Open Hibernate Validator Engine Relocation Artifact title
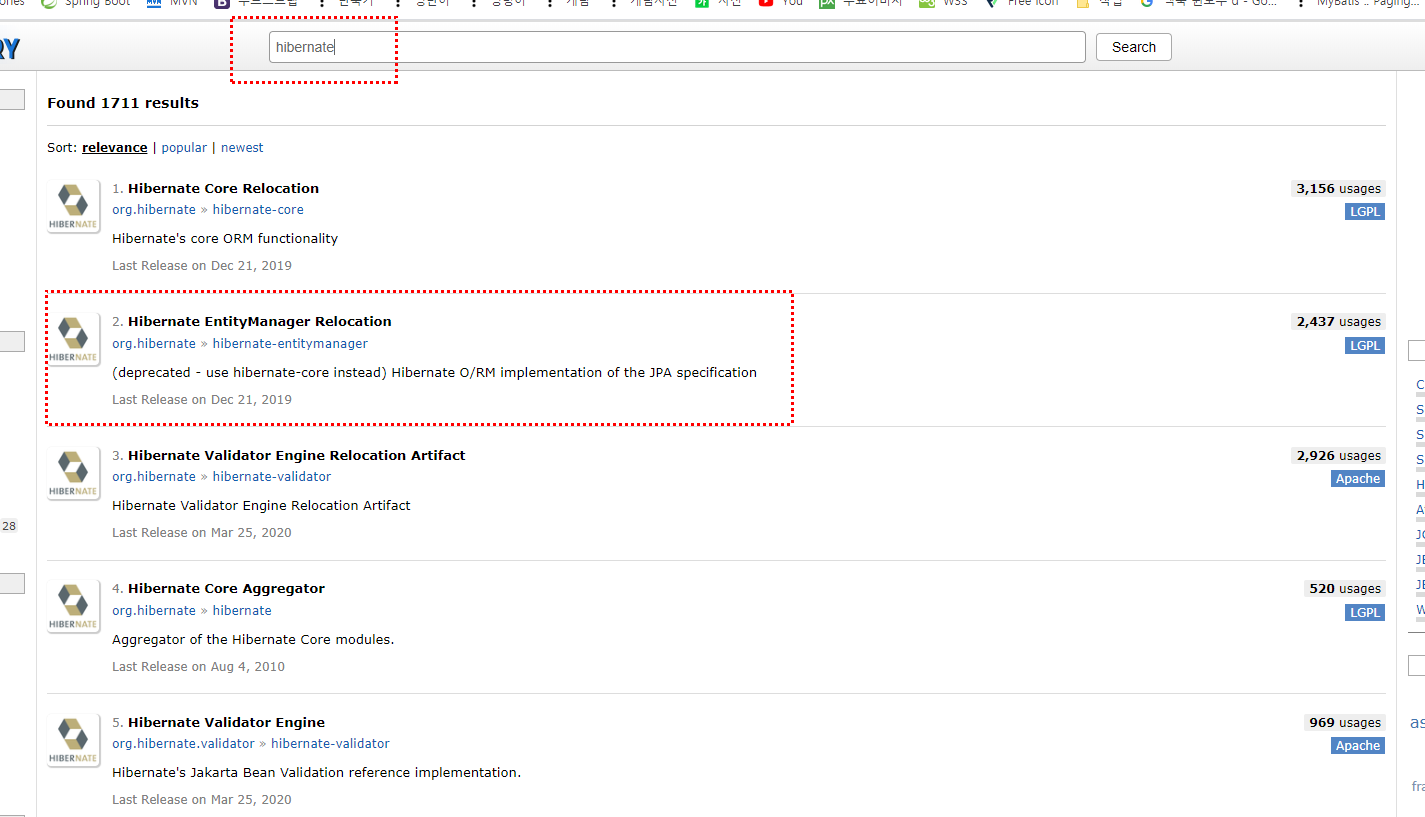 click(297, 455)
